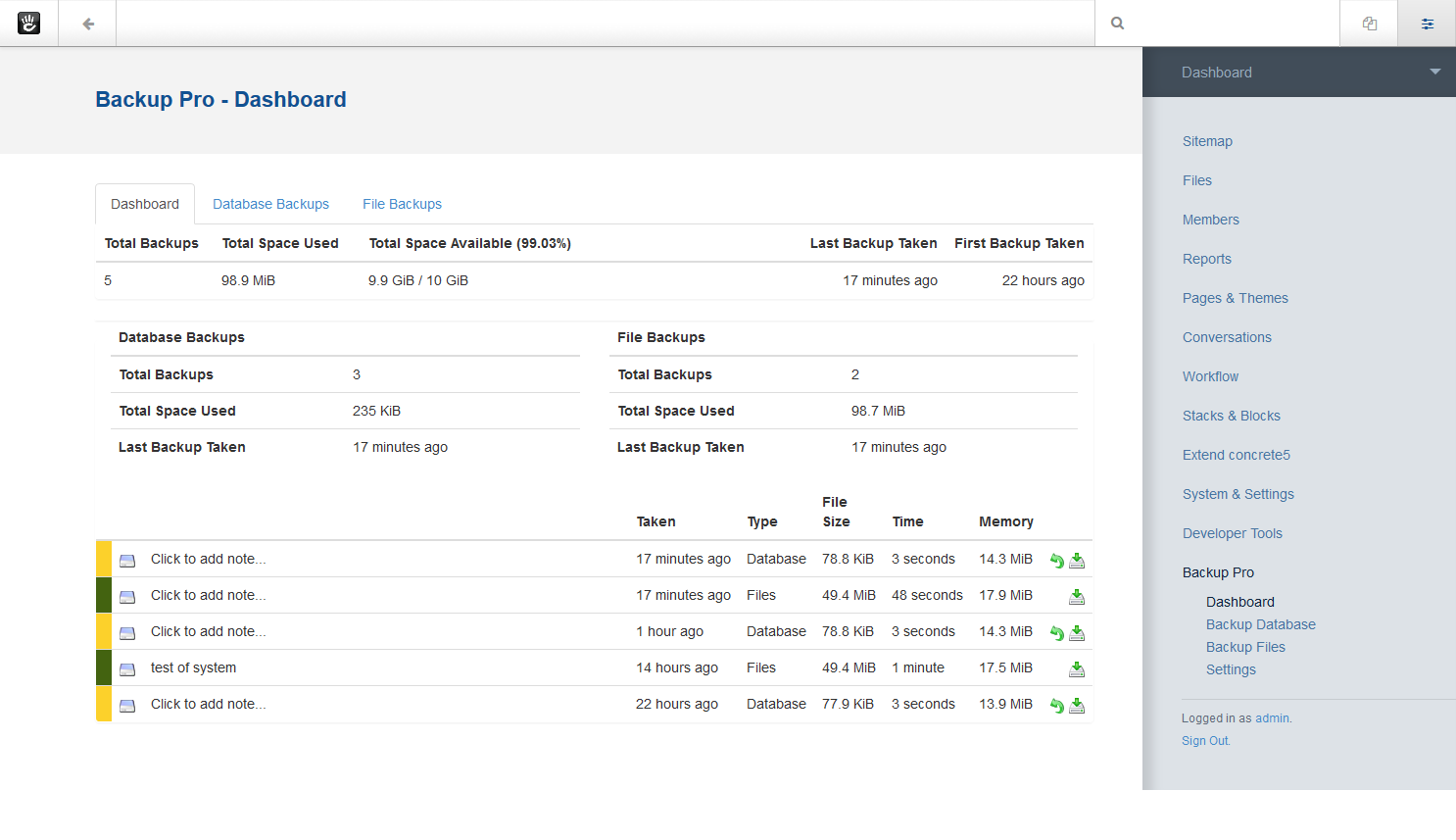Add note to 17 minutes ago Database backup
This screenshot has width=1456, height=840.
tap(208, 559)
